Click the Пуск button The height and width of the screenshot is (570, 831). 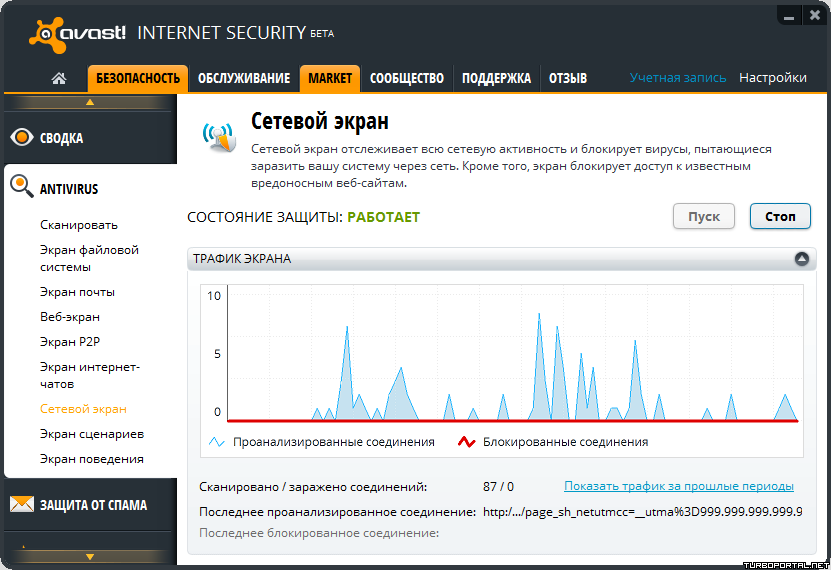pyautogui.click(x=704, y=216)
